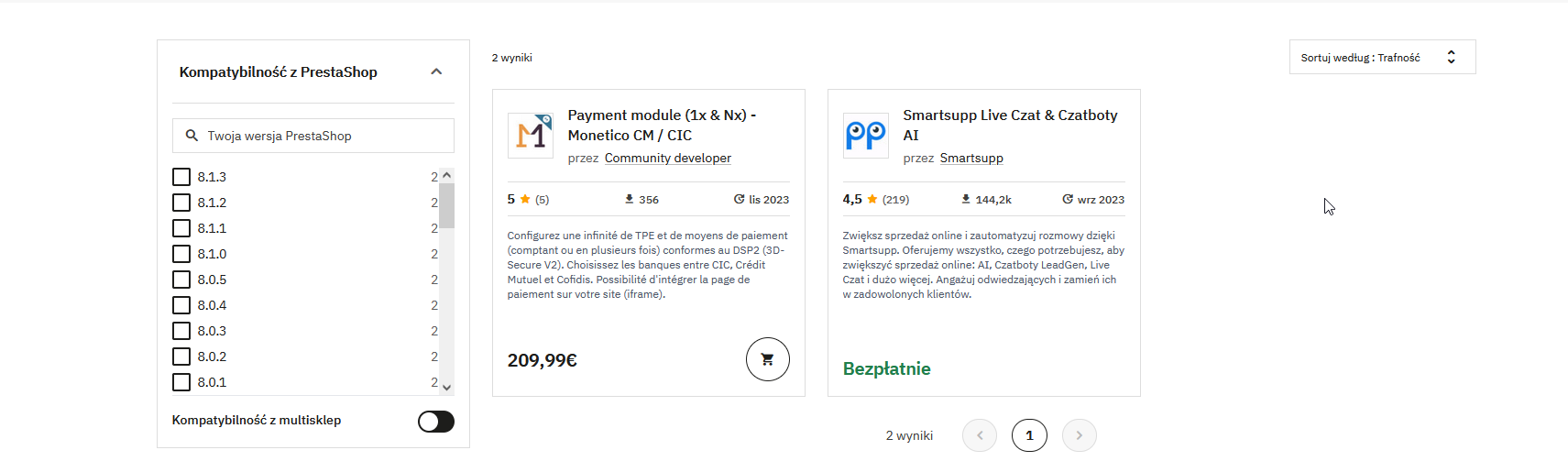Click the Smartsupp module logo icon
Image resolution: width=1568 pixels, height=461 pixels.
tap(865, 136)
